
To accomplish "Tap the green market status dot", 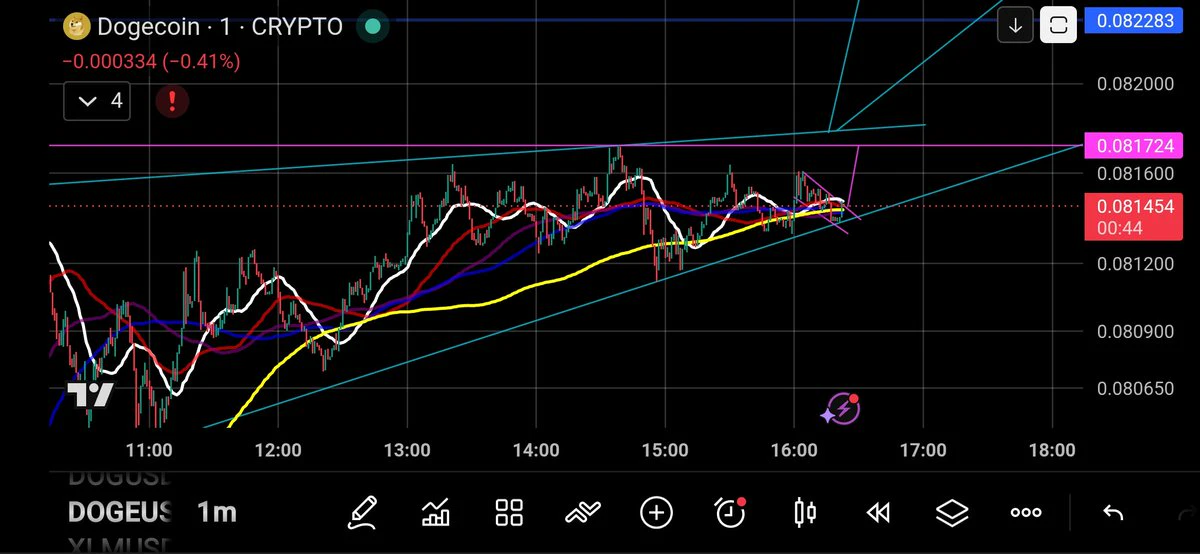I will pos(372,27).
